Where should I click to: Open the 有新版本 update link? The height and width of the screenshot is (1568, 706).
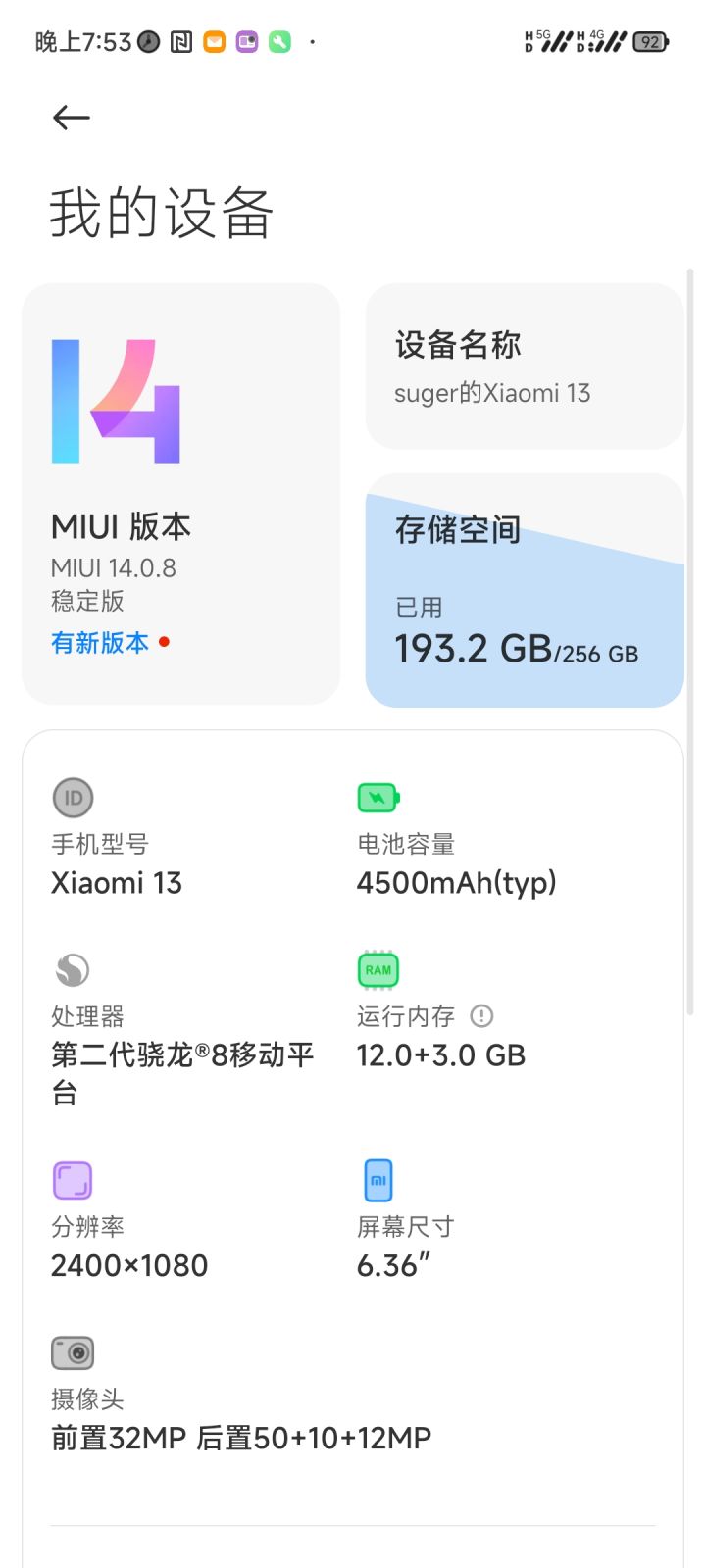coord(100,643)
